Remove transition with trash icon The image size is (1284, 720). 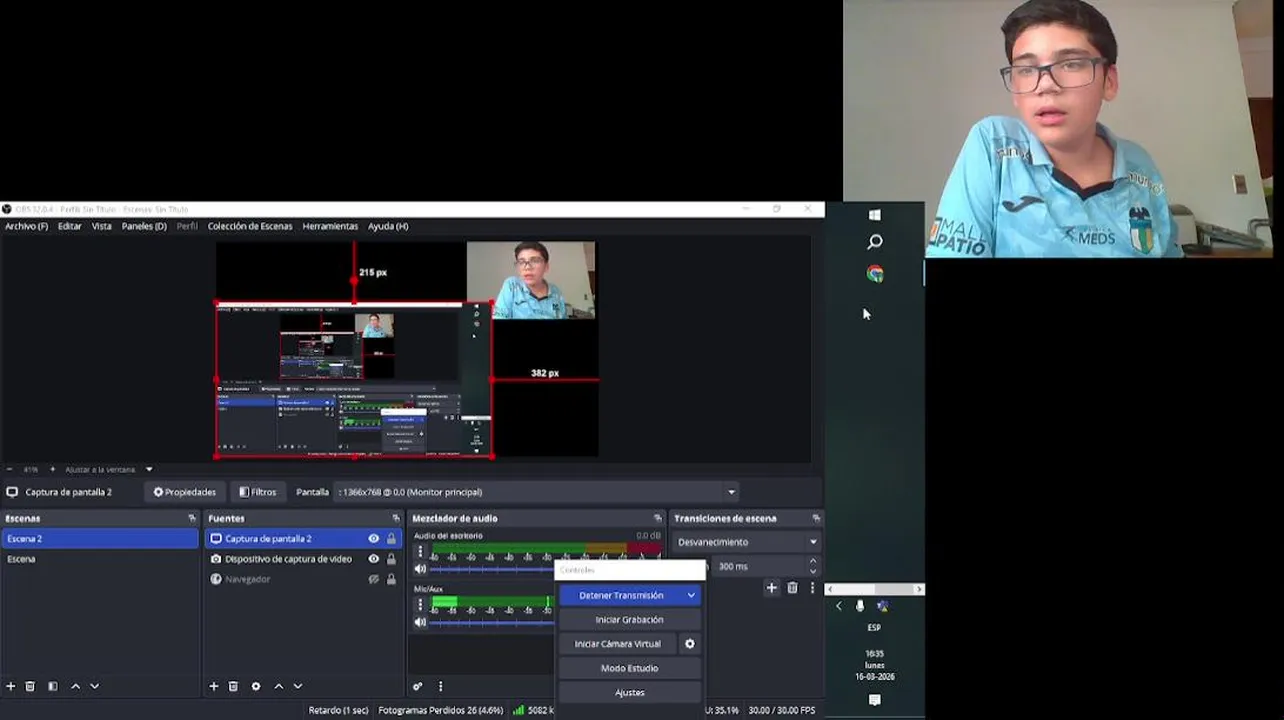pyautogui.click(x=792, y=588)
